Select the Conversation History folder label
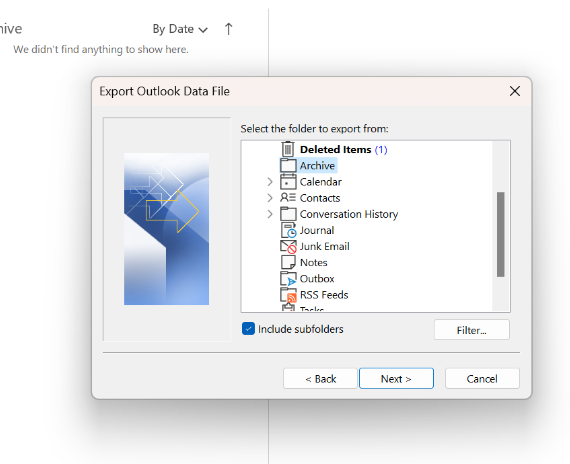Screen dimensions: 570x464 tap(349, 214)
